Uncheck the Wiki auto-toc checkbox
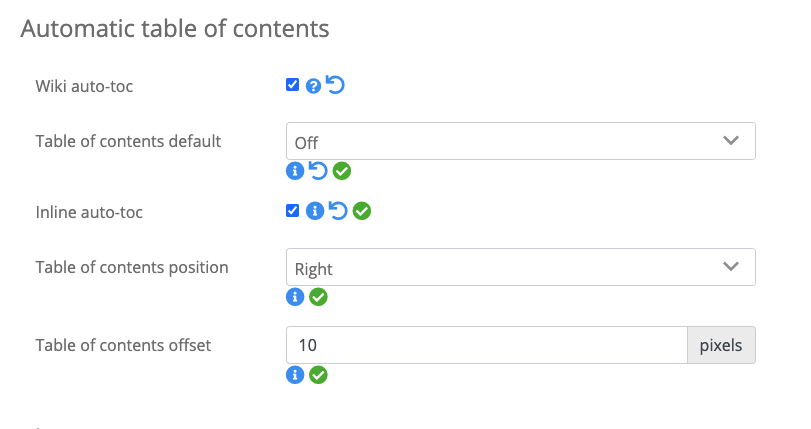Viewport: 811px width, 429px height. pos(292,85)
